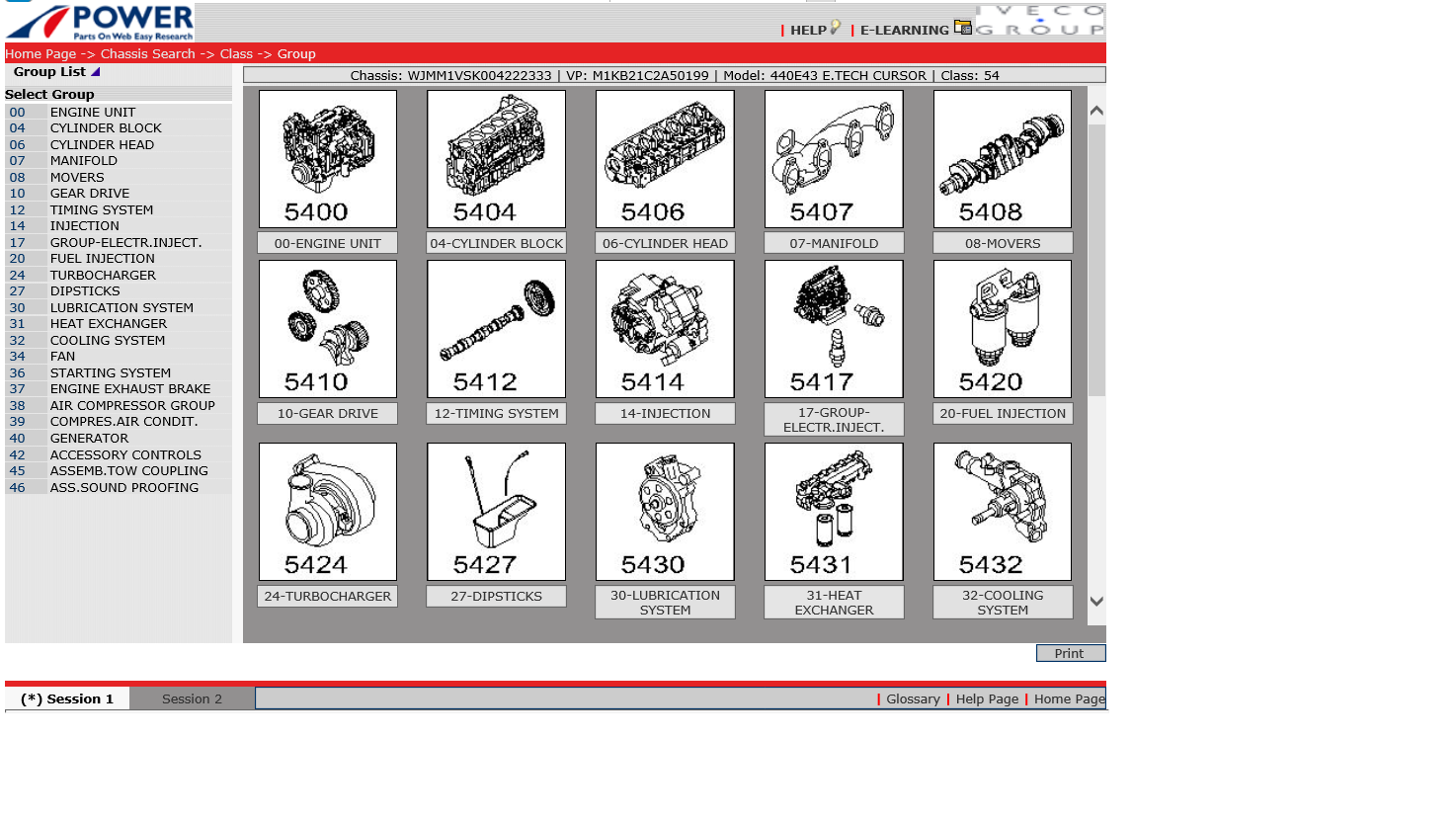Select the 5424 turbocharger picture

click(x=327, y=512)
